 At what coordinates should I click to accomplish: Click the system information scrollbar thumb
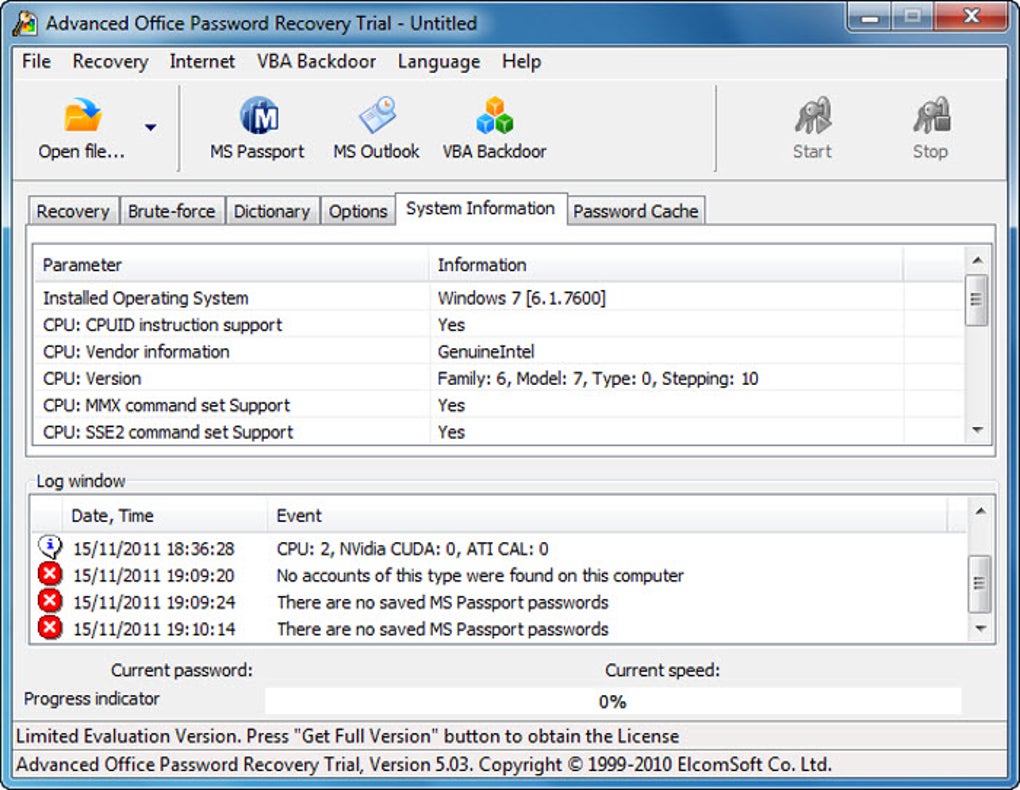coord(976,300)
